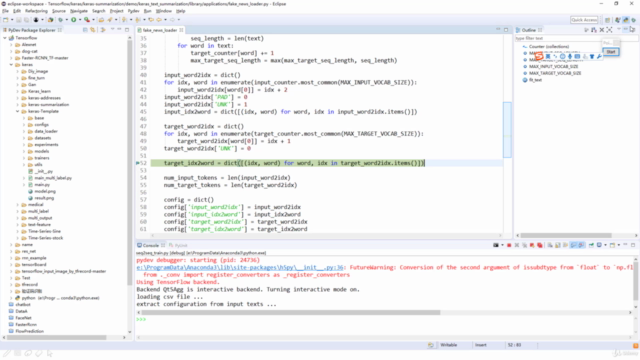The width and height of the screenshot is (640, 360).
Task: Open the Refactoring menu
Action: click(36, 11)
